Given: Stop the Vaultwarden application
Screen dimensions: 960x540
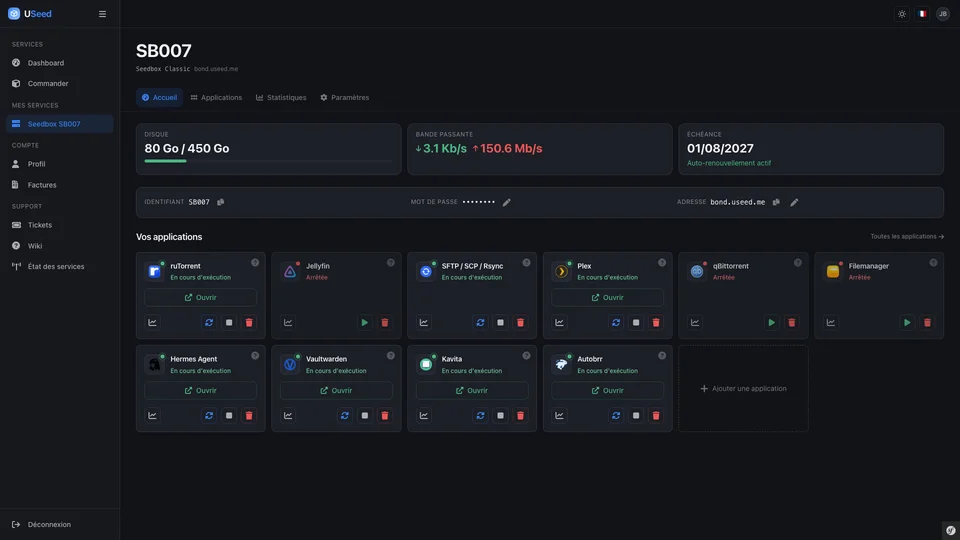Looking at the screenshot, I should 365,416.
